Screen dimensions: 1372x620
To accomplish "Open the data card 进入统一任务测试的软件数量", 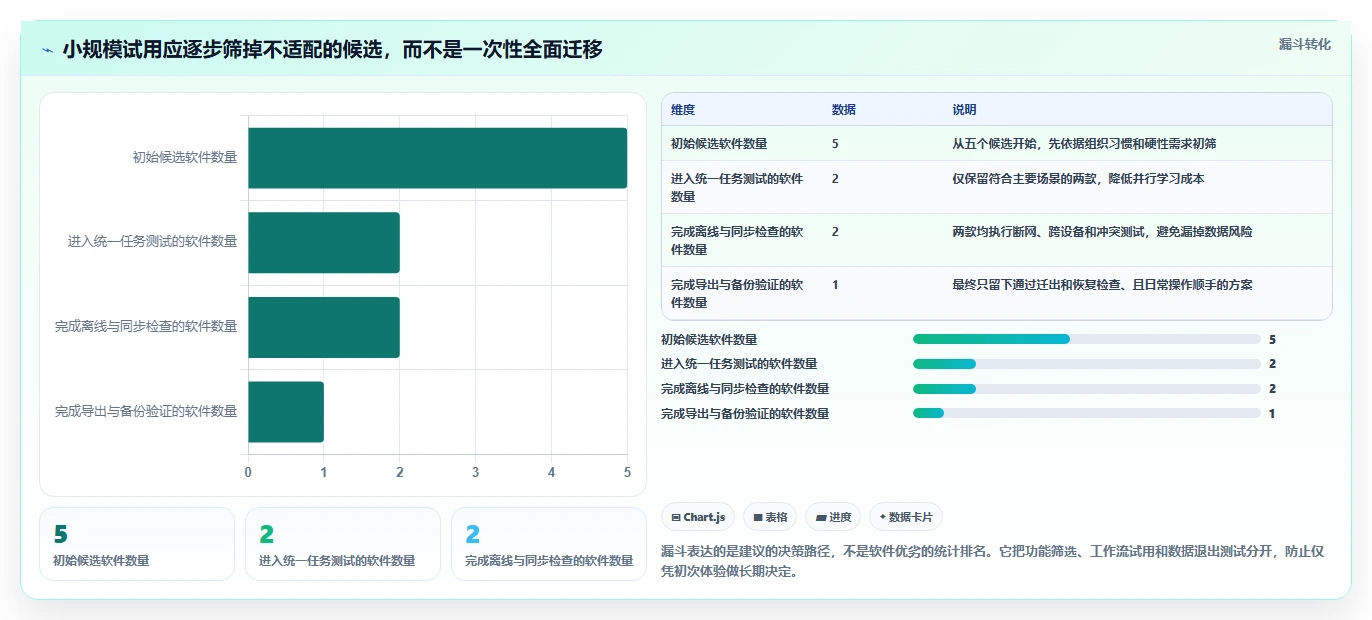I will [343, 544].
